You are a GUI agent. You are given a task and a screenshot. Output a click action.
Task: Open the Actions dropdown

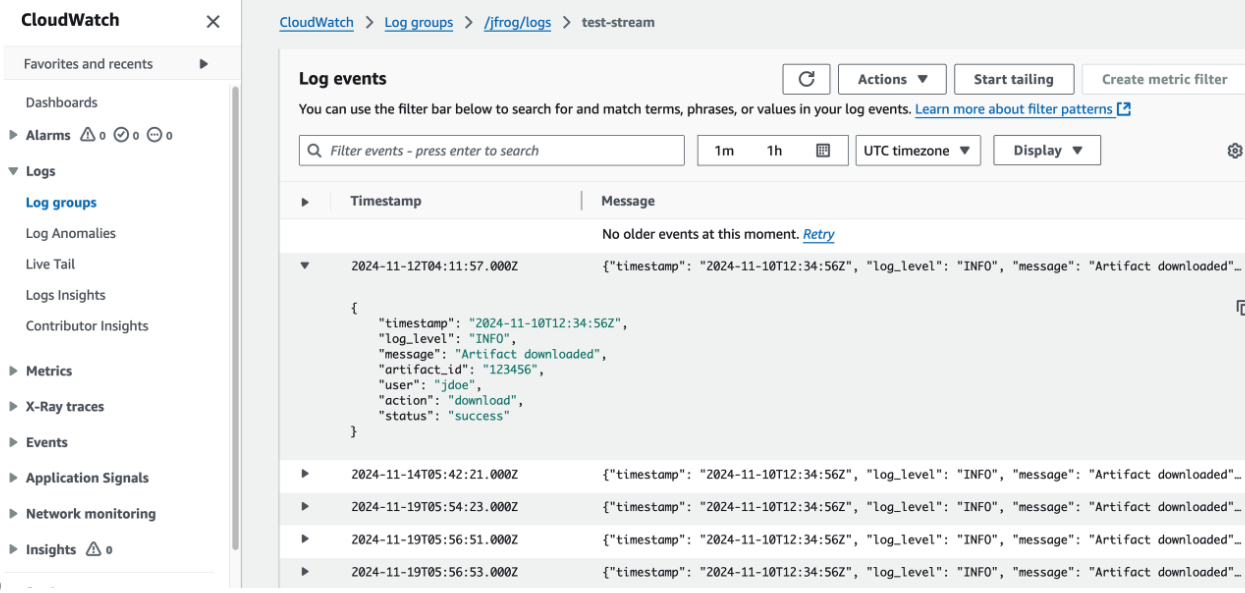(x=891, y=79)
